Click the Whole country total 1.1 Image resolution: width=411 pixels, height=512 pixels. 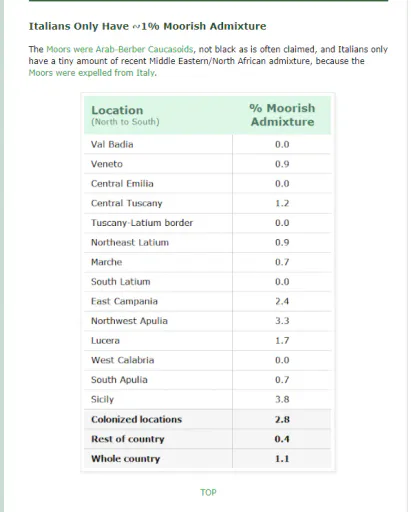pyautogui.click(x=282, y=459)
